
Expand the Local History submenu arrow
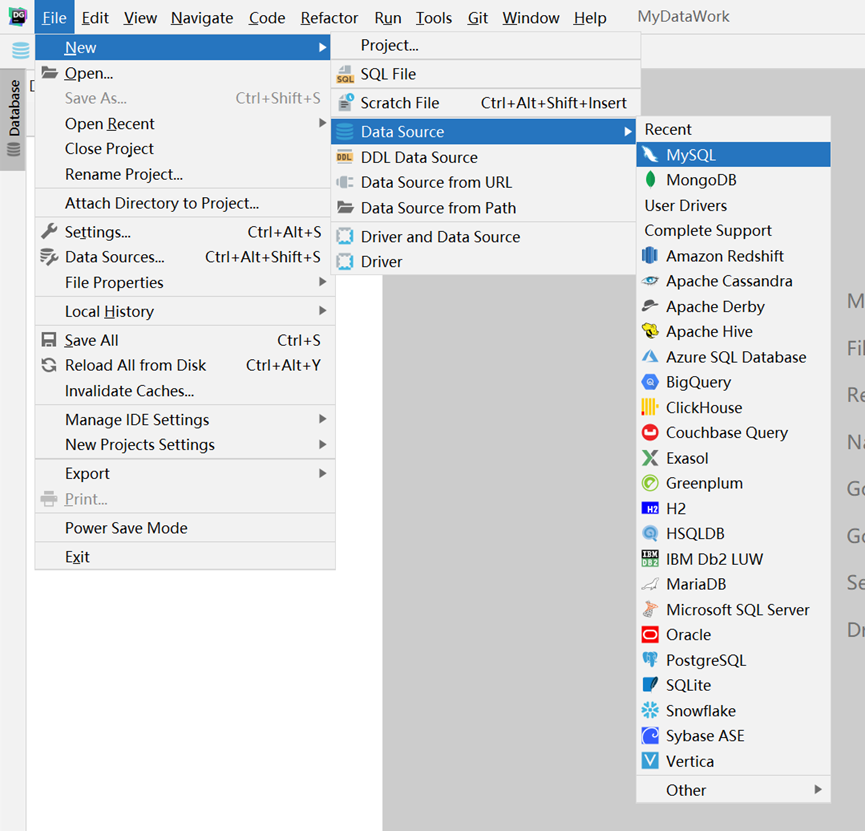tap(323, 311)
